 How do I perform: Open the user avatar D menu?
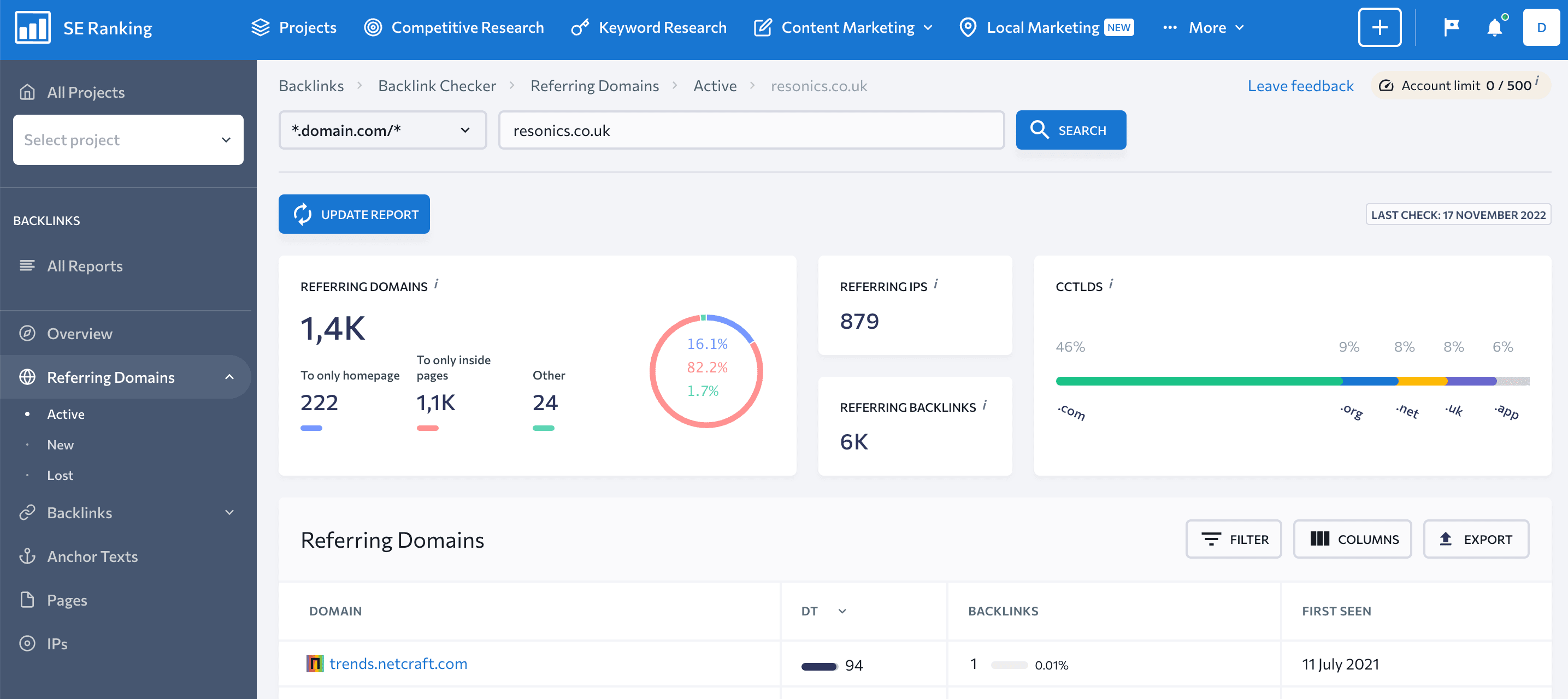pos(1541,27)
